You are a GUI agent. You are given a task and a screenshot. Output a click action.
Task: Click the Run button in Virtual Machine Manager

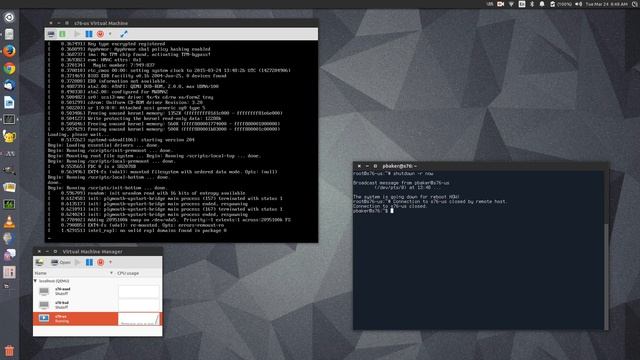[78, 262]
